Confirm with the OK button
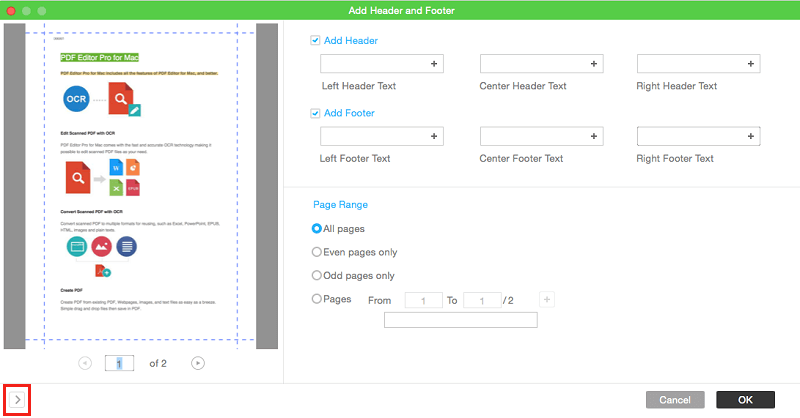800x418 pixels. [745, 400]
